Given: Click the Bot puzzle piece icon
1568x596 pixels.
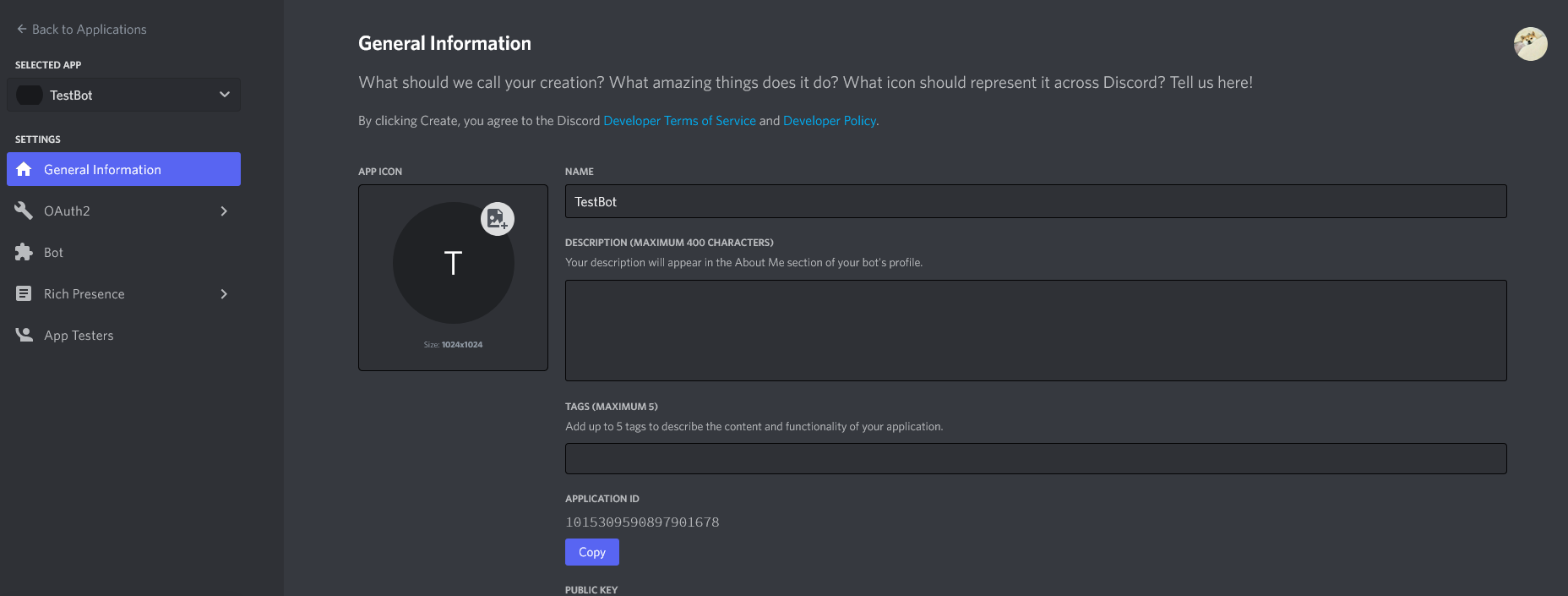Looking at the screenshot, I should tap(24, 252).
